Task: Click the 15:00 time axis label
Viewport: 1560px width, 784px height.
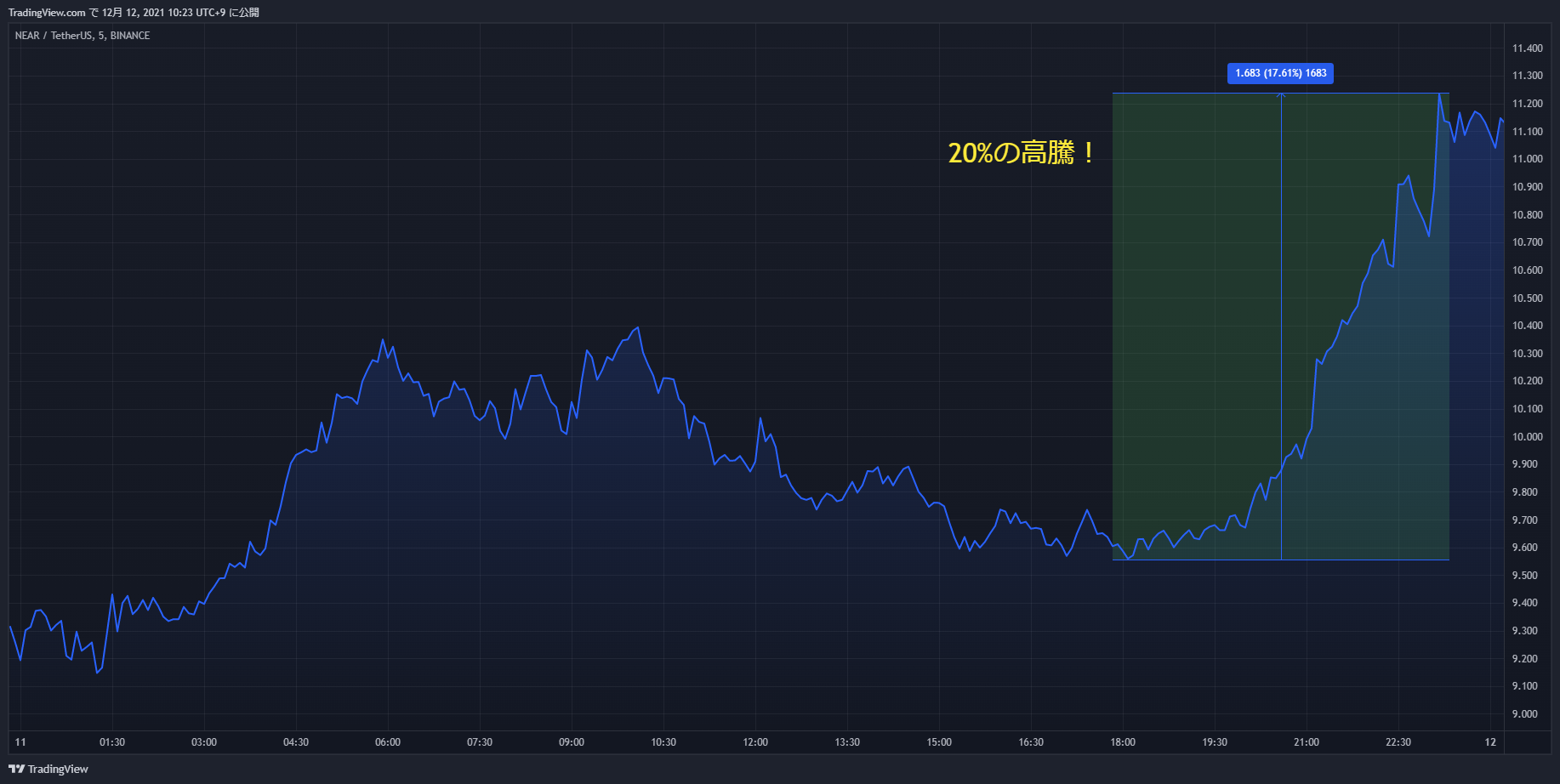Action: [x=939, y=742]
